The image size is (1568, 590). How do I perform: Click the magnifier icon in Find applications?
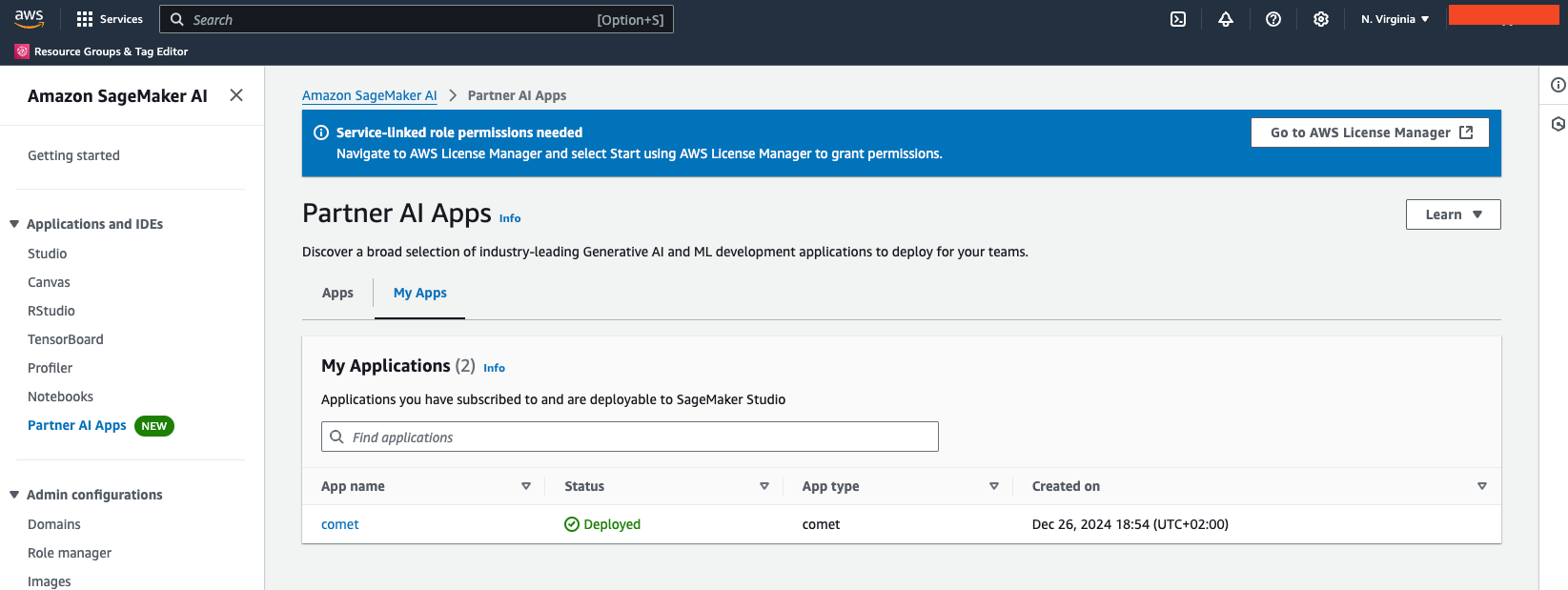pos(336,437)
